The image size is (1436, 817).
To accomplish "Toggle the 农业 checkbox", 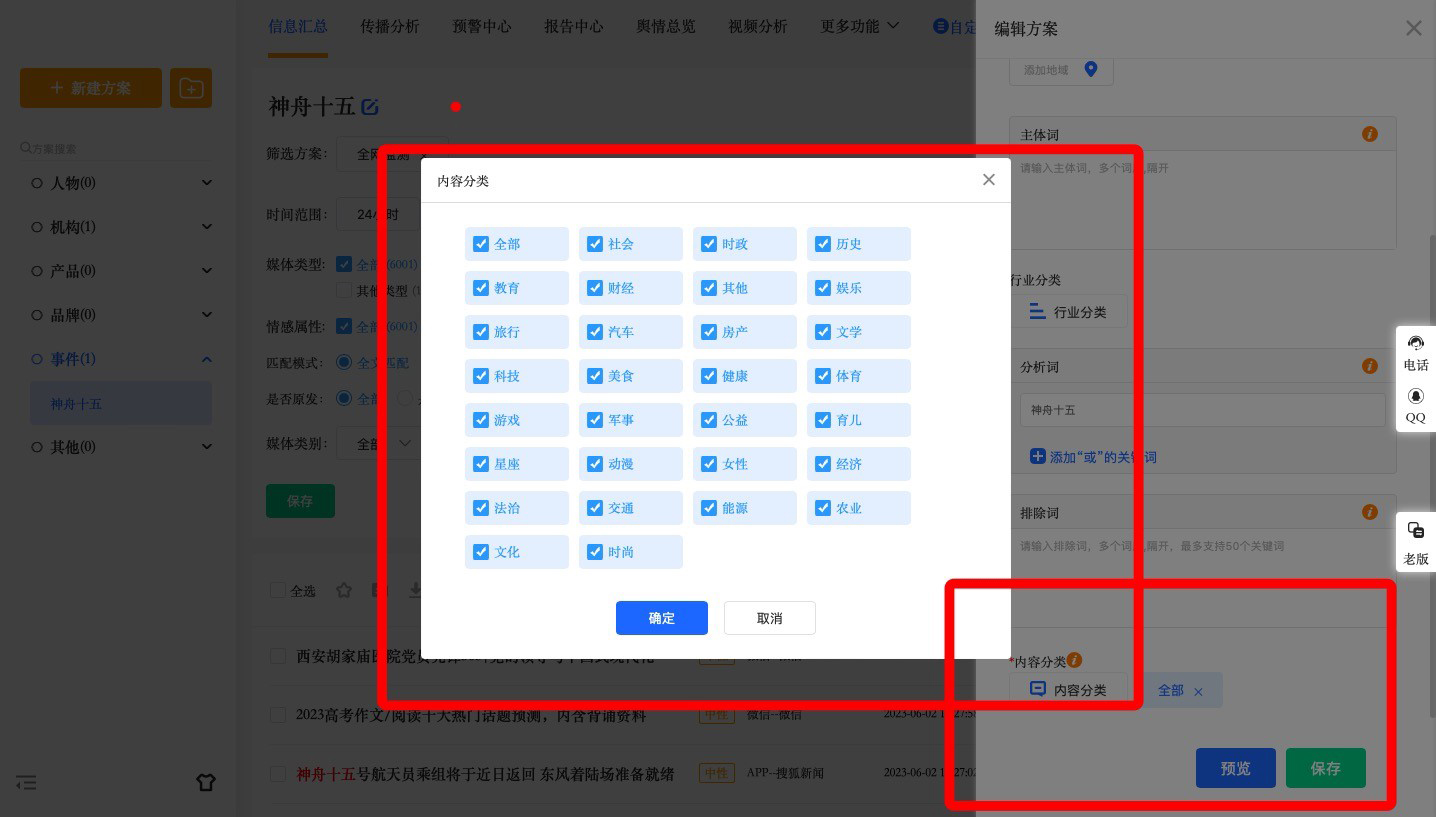I will coord(823,508).
